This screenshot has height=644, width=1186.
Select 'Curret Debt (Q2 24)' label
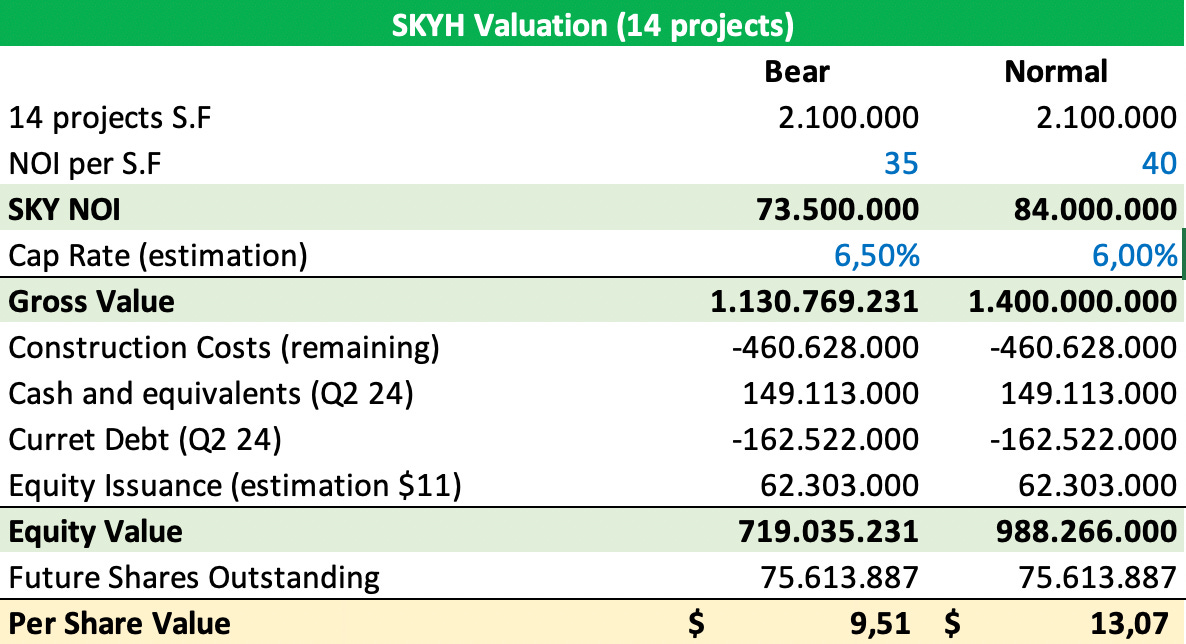point(145,440)
